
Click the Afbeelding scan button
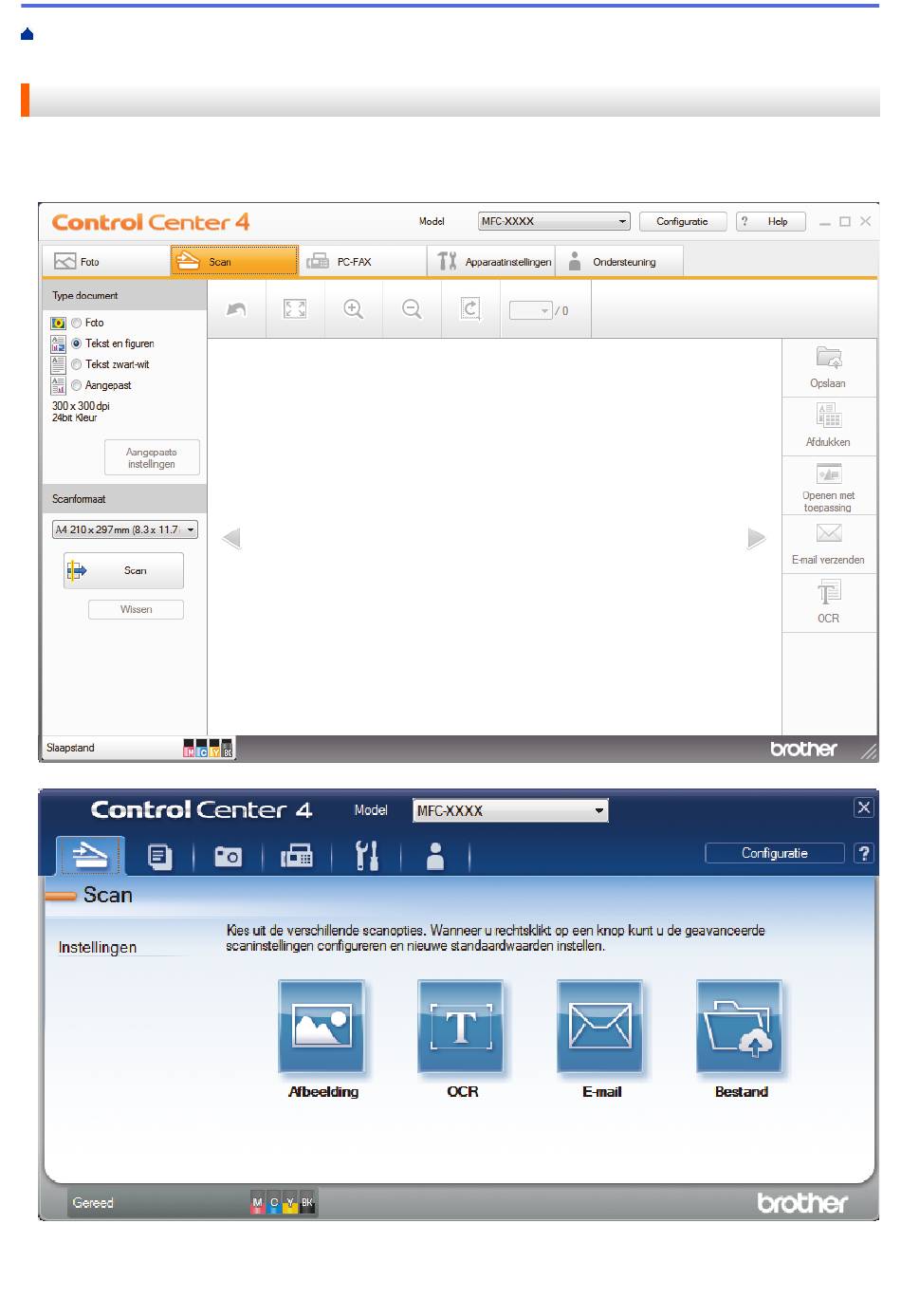tap(323, 1029)
